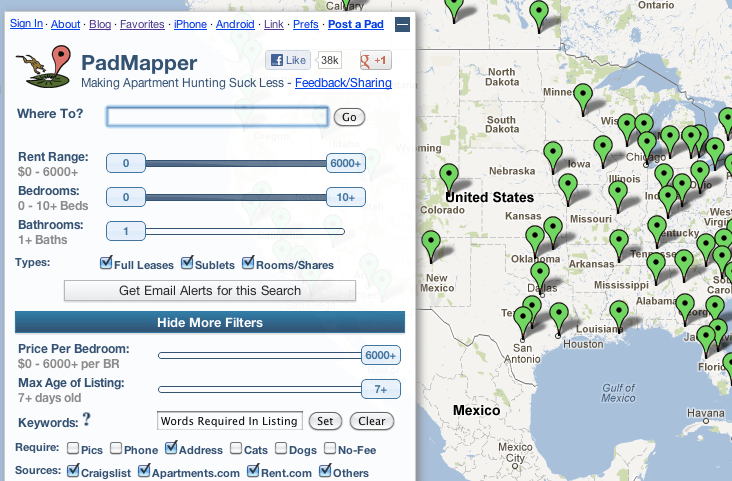Like PadMapper on Facebook
Image resolution: width=732 pixels, height=481 pixels.
pyautogui.click(x=288, y=60)
